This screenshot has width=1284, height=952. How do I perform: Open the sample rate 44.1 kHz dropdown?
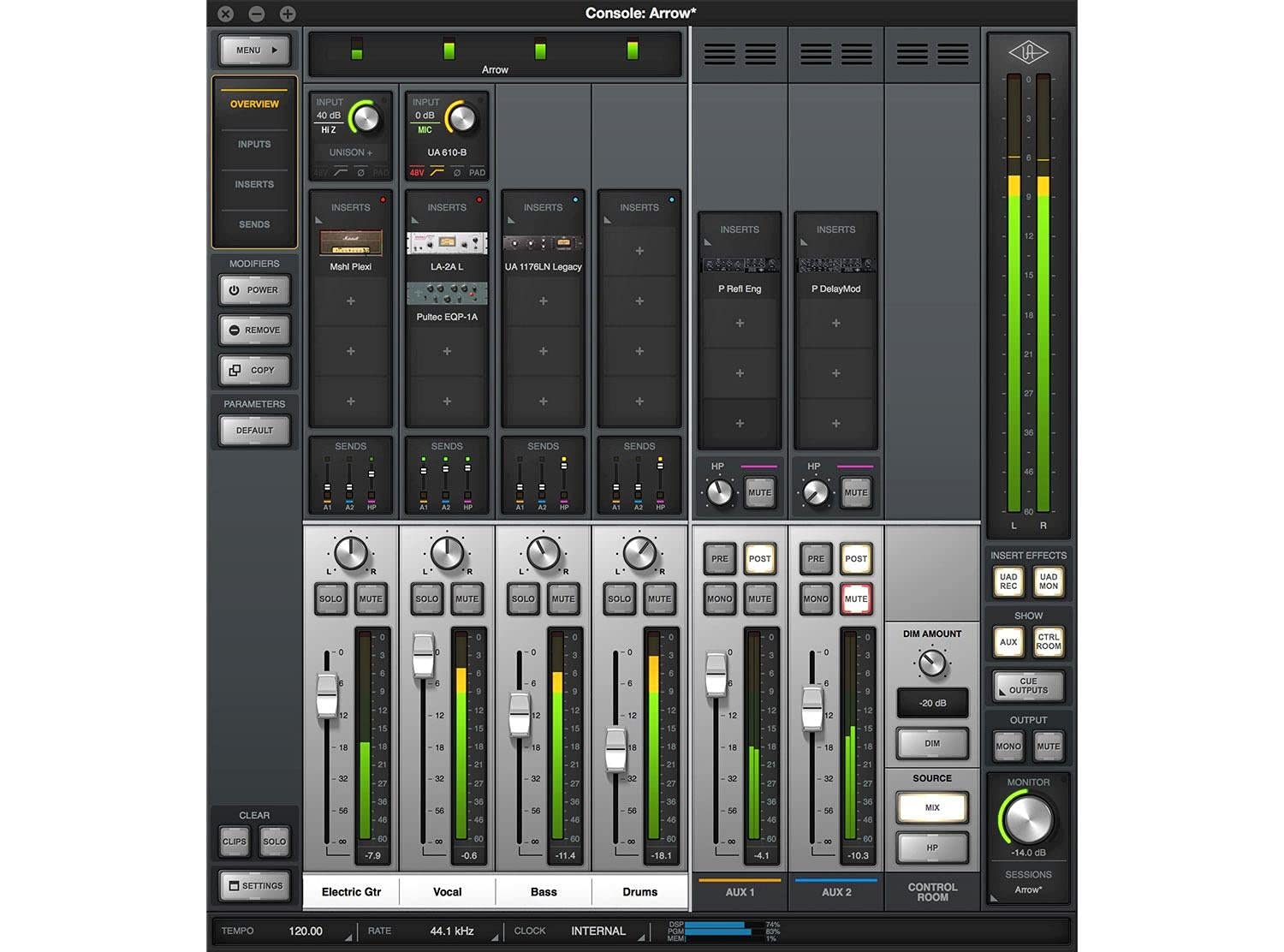pyautogui.click(x=452, y=931)
